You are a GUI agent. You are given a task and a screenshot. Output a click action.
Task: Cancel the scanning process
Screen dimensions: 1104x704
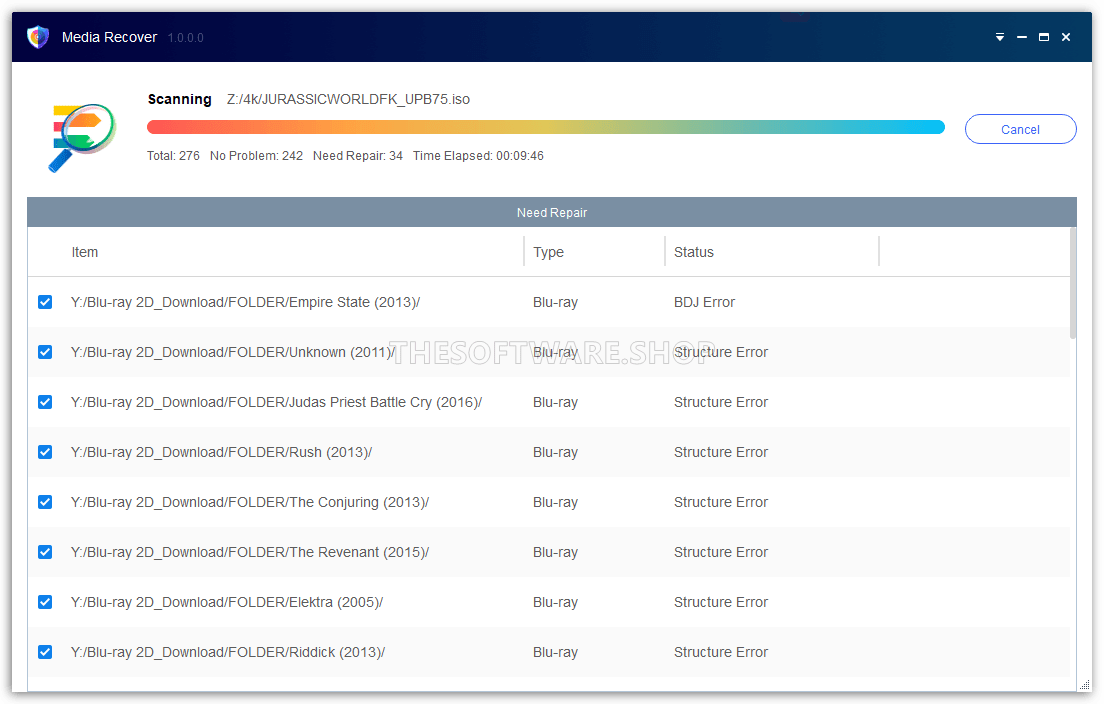[x=1020, y=129]
